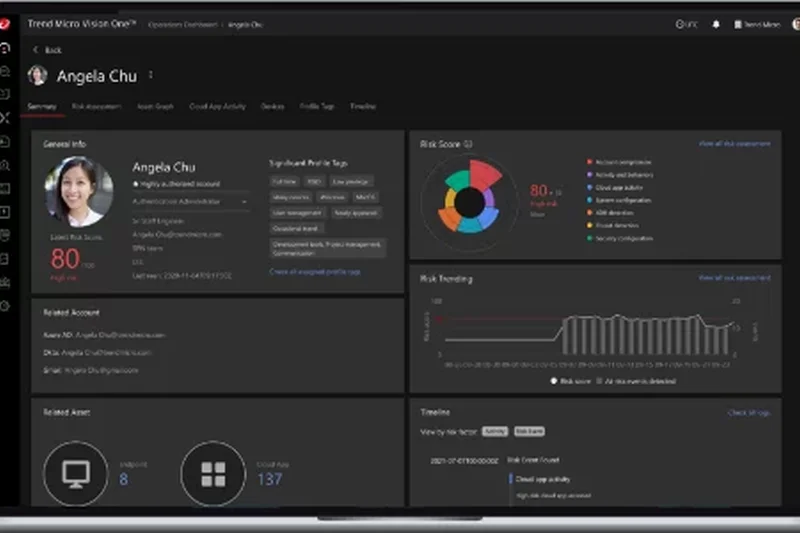This screenshot has width=800, height=533.
Task: Toggle the Account compromise legend entry
Action: point(619,162)
